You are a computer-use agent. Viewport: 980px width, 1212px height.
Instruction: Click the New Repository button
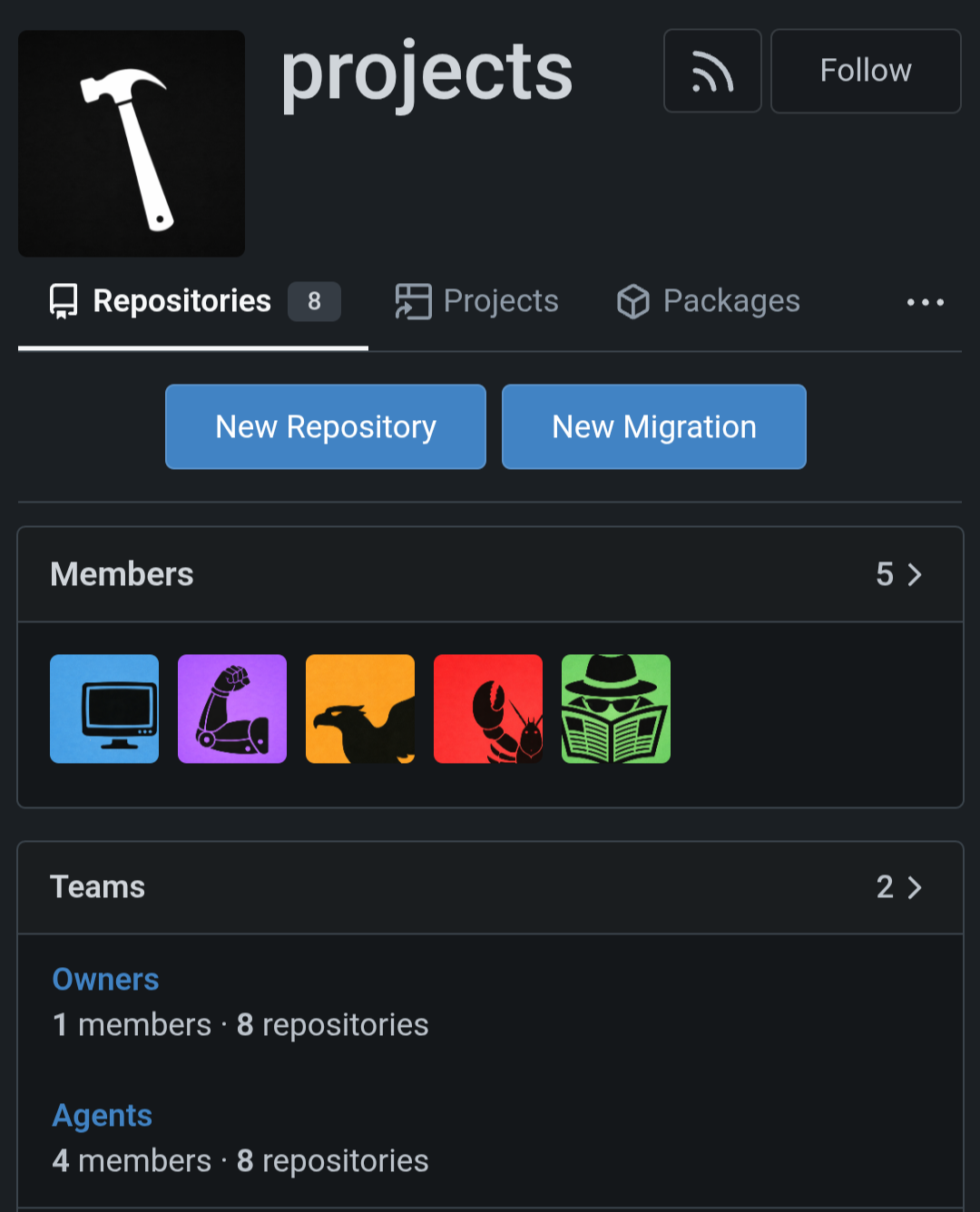click(x=326, y=426)
